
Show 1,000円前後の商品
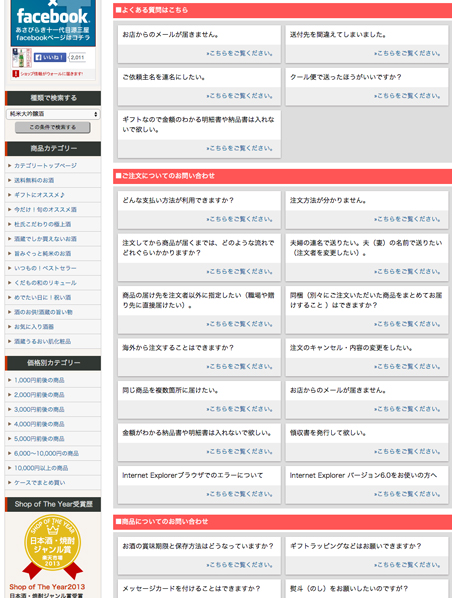coord(39,380)
